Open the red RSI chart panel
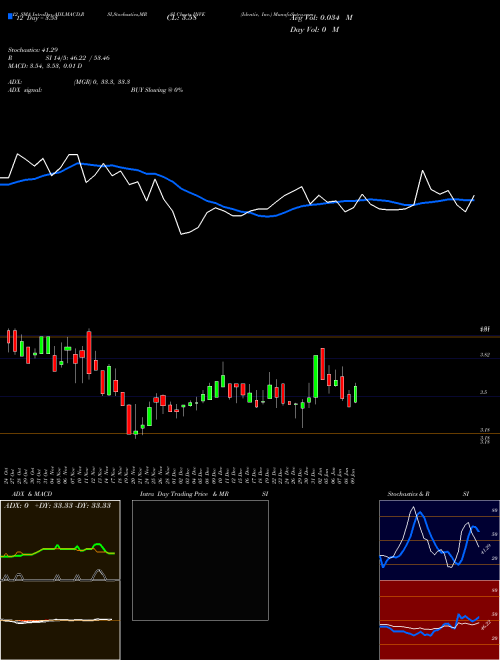 (x=439, y=620)
